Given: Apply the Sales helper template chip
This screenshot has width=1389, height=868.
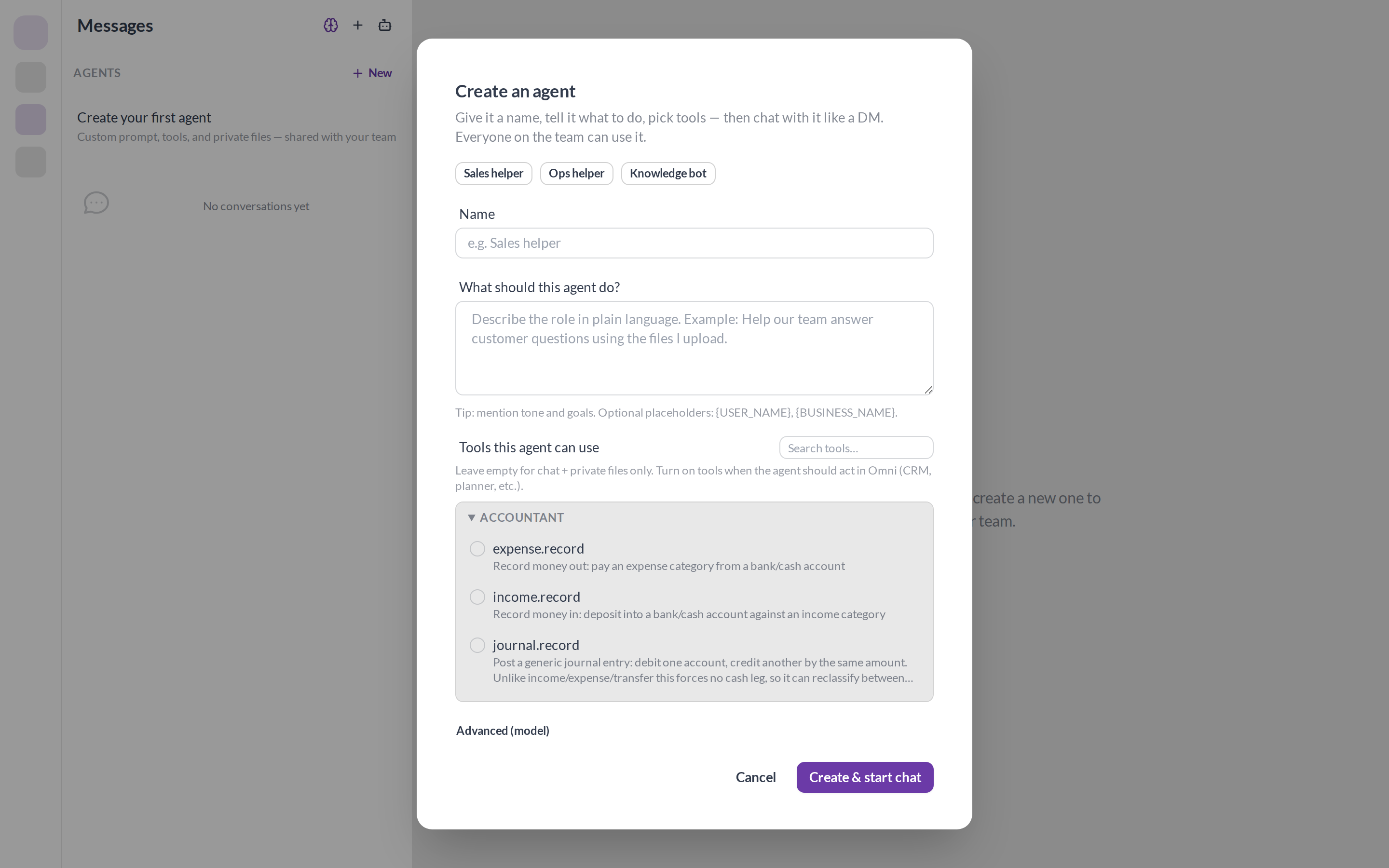Looking at the screenshot, I should pos(493,174).
